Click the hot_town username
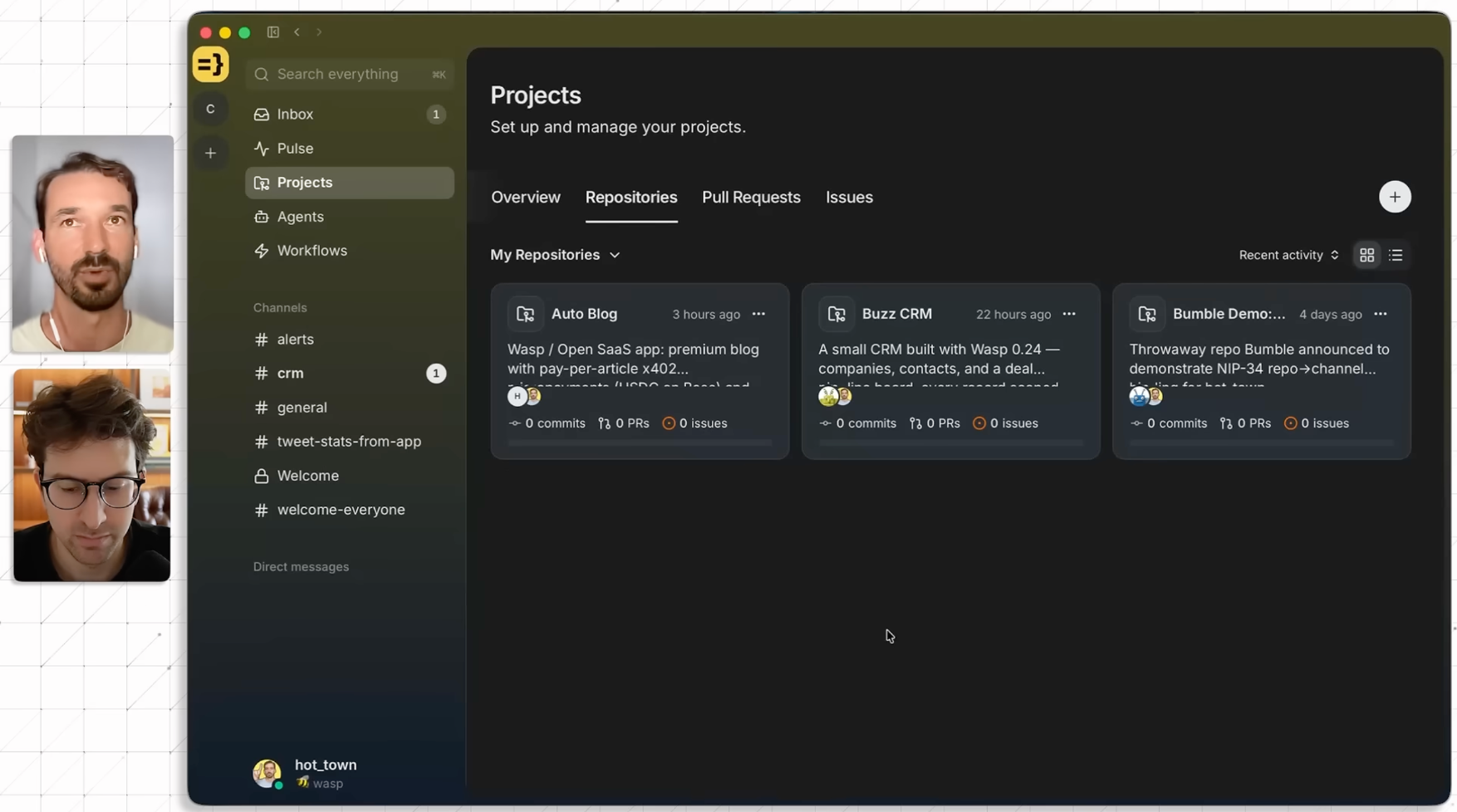This screenshot has height=812, width=1457. [326, 765]
